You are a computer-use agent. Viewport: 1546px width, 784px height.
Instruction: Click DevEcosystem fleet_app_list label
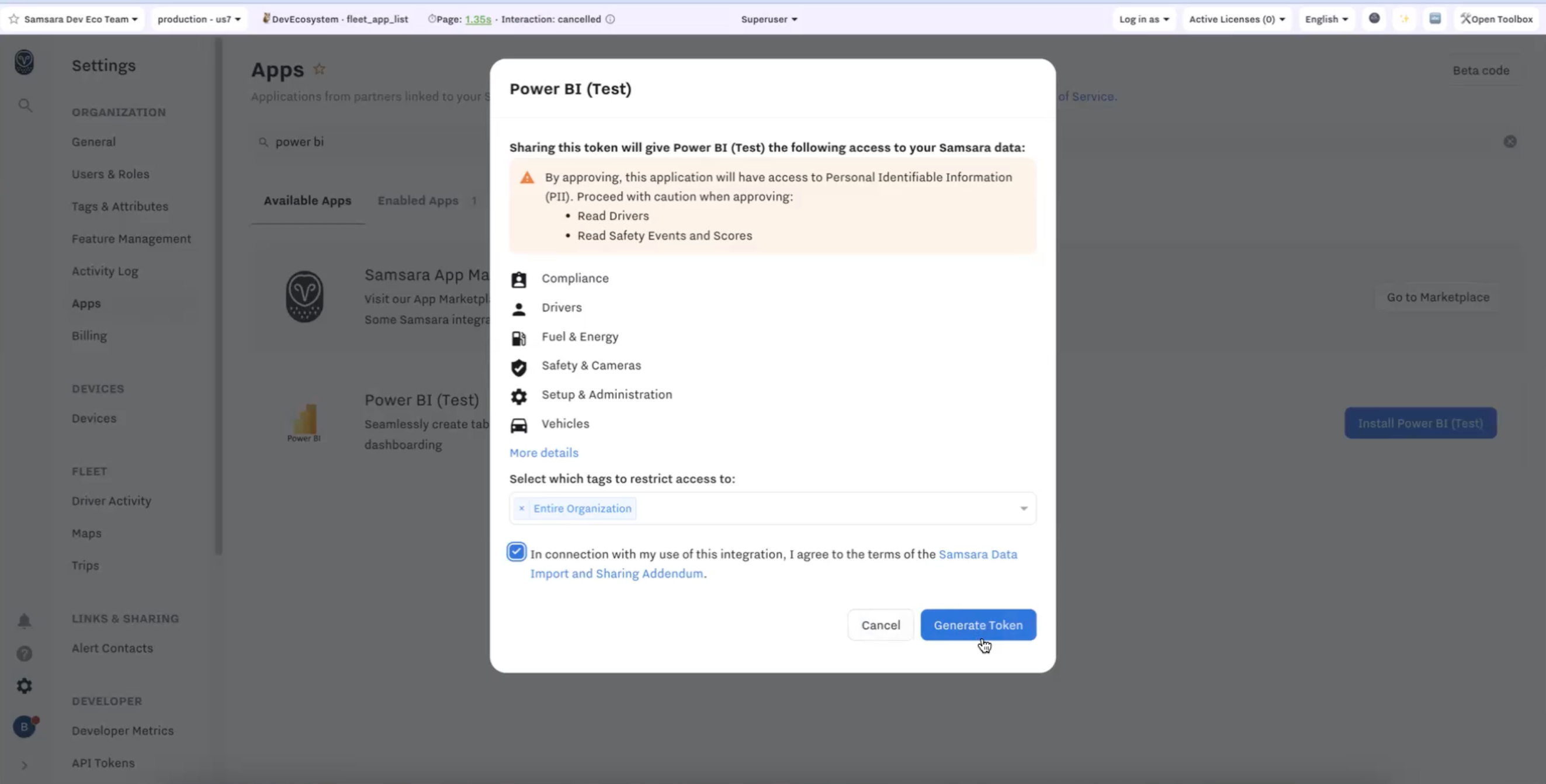pos(335,19)
